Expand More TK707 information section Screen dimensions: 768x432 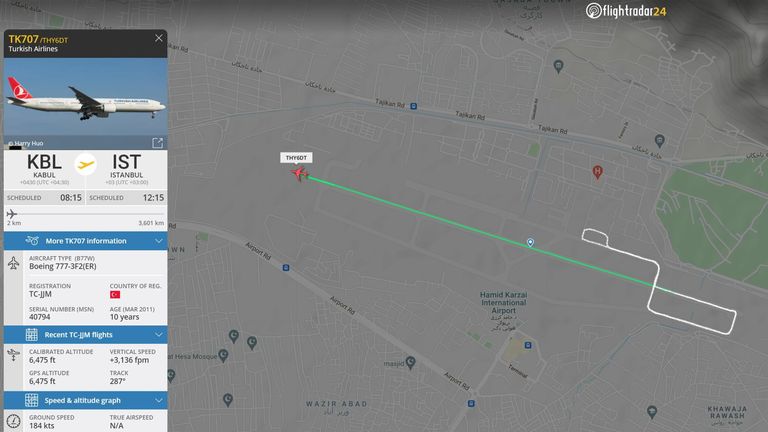86,241
